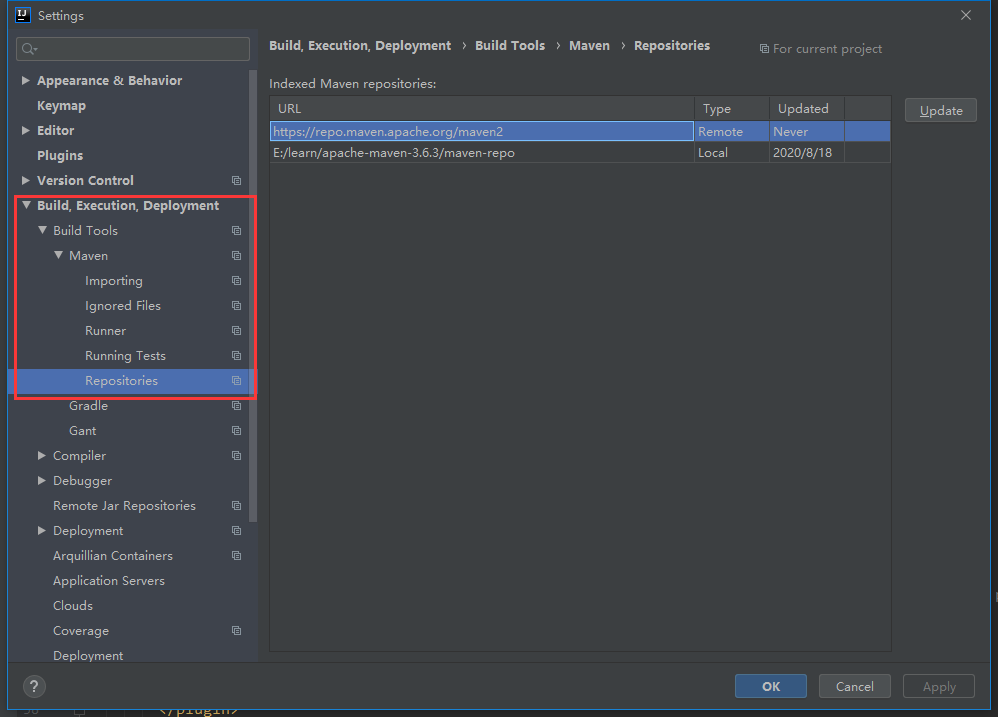Expand the Version Control arrow
Image resolution: width=998 pixels, height=717 pixels.
pyautogui.click(x=25, y=181)
